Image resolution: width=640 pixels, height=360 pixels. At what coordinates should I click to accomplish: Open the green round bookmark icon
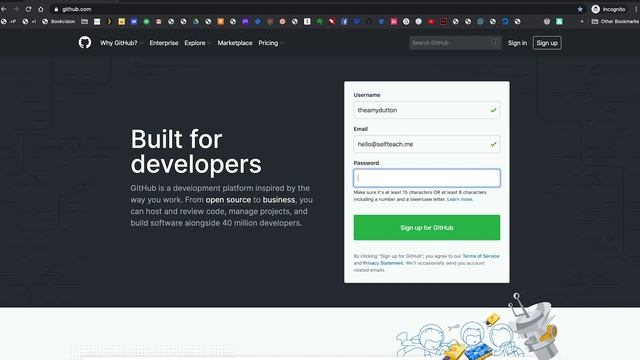click(146, 21)
